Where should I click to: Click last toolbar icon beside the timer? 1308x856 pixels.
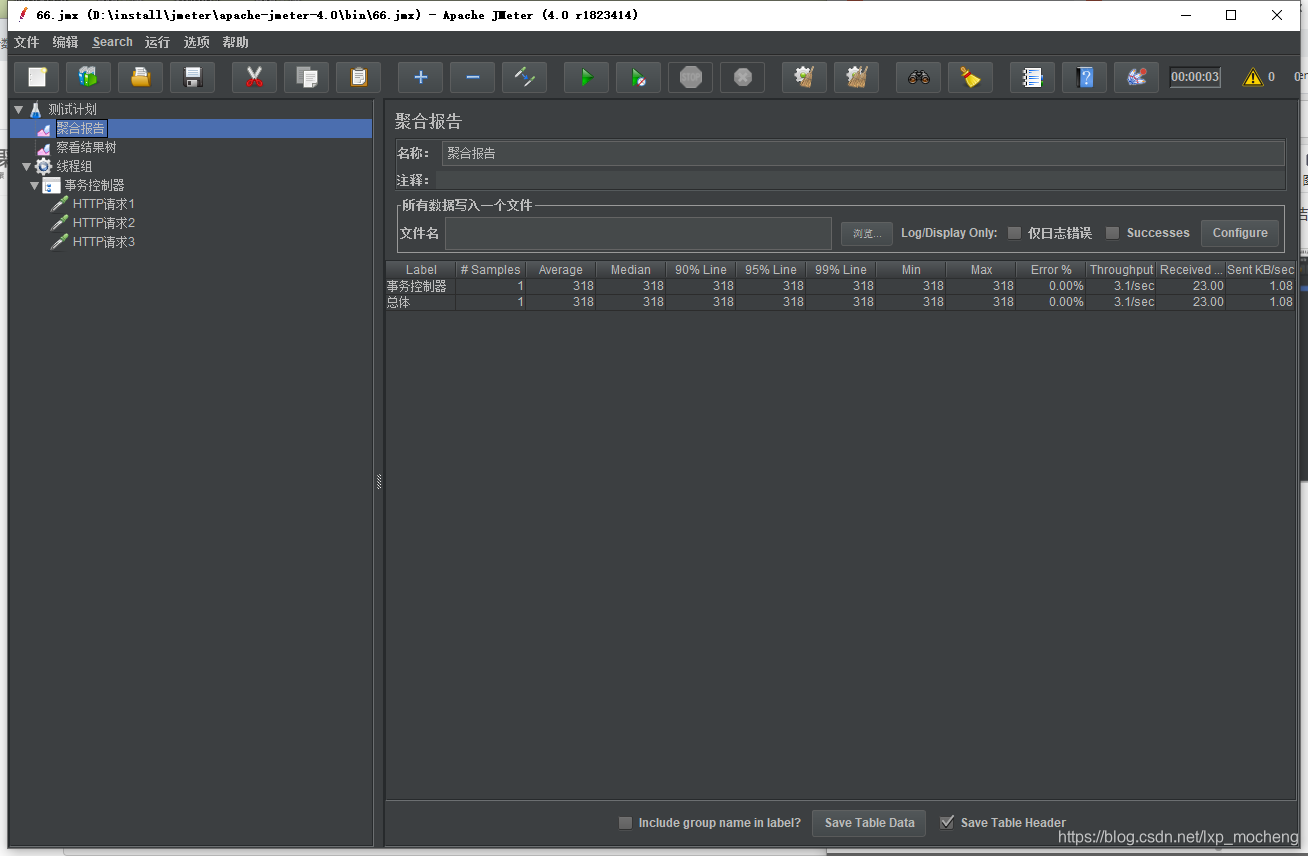[x=1137, y=77]
